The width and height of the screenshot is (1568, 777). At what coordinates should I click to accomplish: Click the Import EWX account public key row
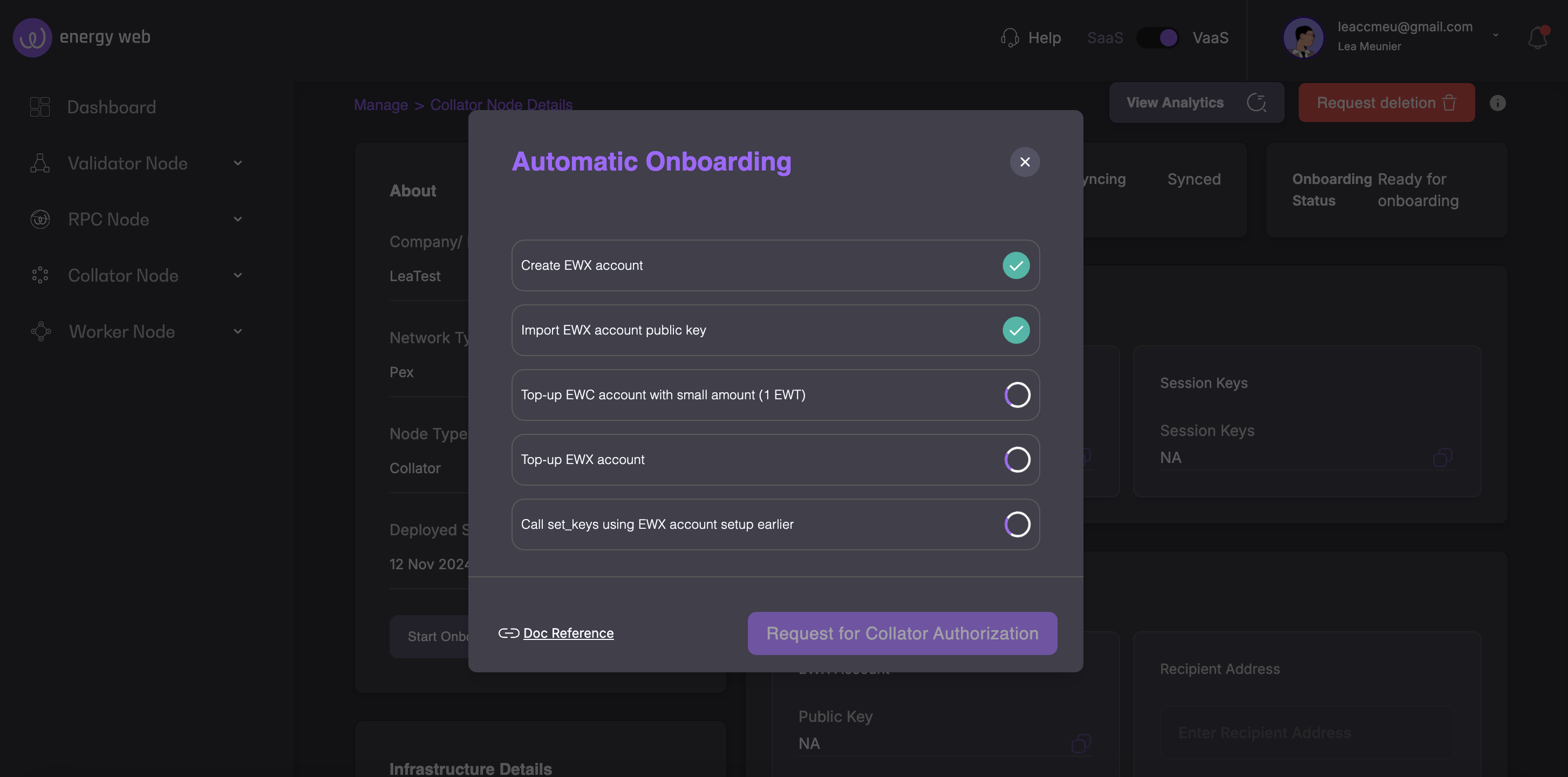point(775,330)
